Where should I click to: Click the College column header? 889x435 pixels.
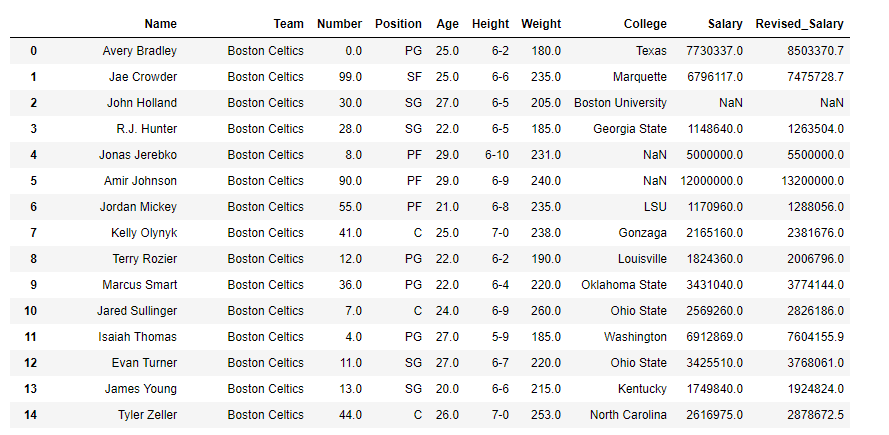pyautogui.click(x=645, y=24)
